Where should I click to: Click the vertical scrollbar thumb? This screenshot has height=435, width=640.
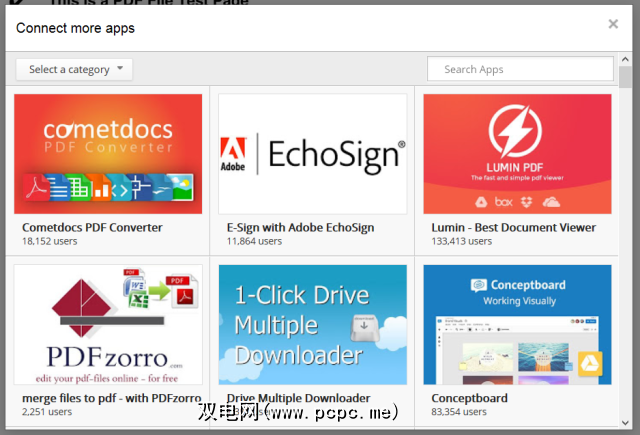point(625,77)
